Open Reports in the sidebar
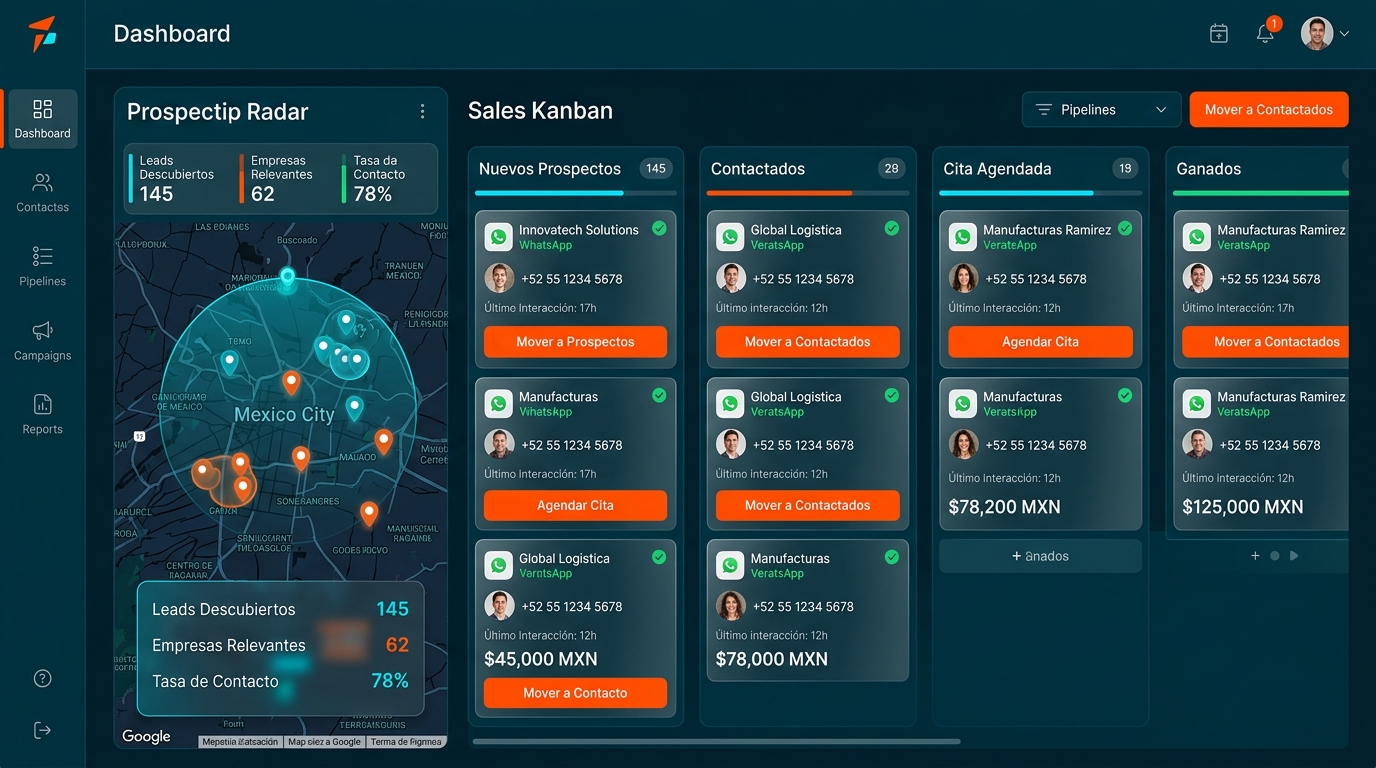This screenshot has height=768, width=1376. (x=42, y=415)
